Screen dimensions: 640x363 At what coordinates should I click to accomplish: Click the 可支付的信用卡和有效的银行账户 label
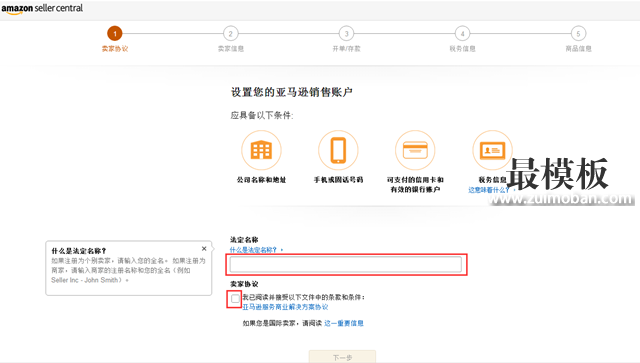coord(415,185)
